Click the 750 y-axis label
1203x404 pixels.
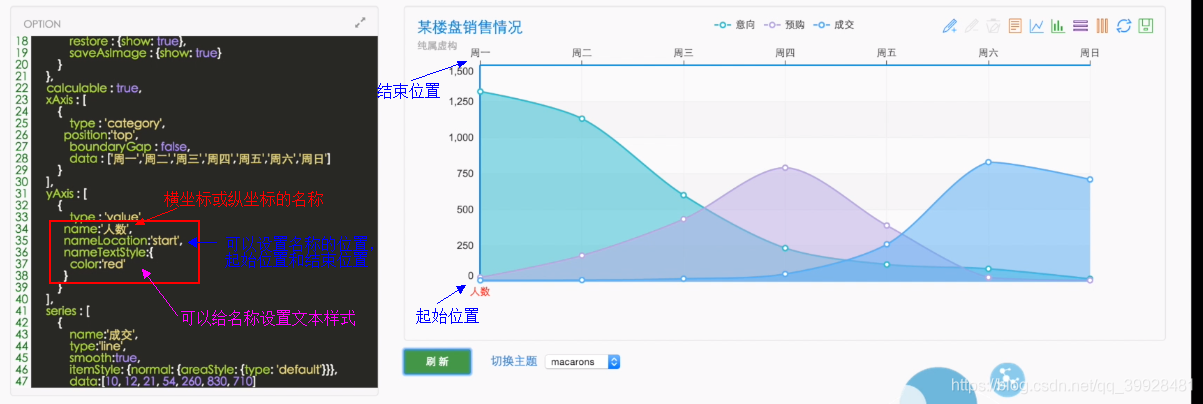[x=465, y=173]
